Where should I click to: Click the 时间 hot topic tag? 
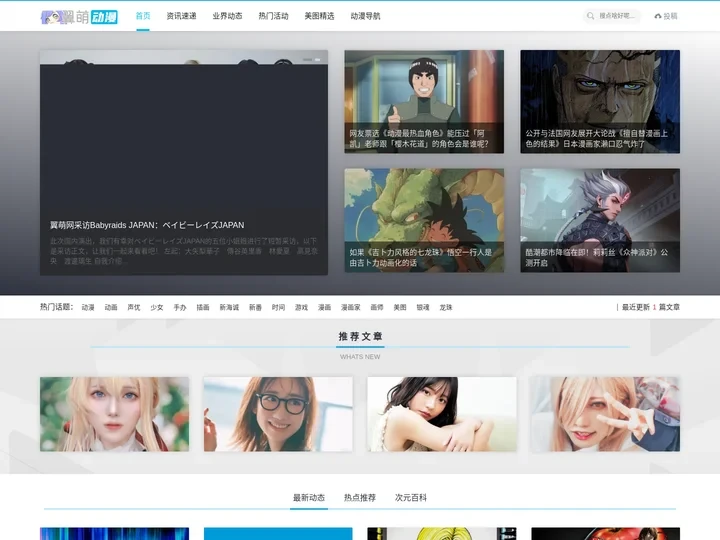click(278, 307)
